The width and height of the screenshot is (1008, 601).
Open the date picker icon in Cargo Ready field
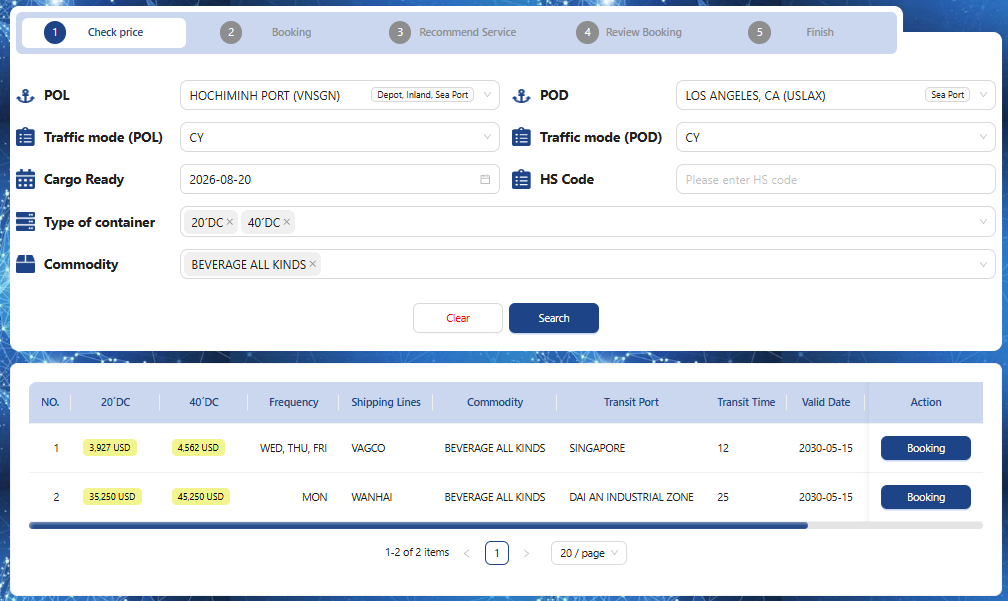485,179
